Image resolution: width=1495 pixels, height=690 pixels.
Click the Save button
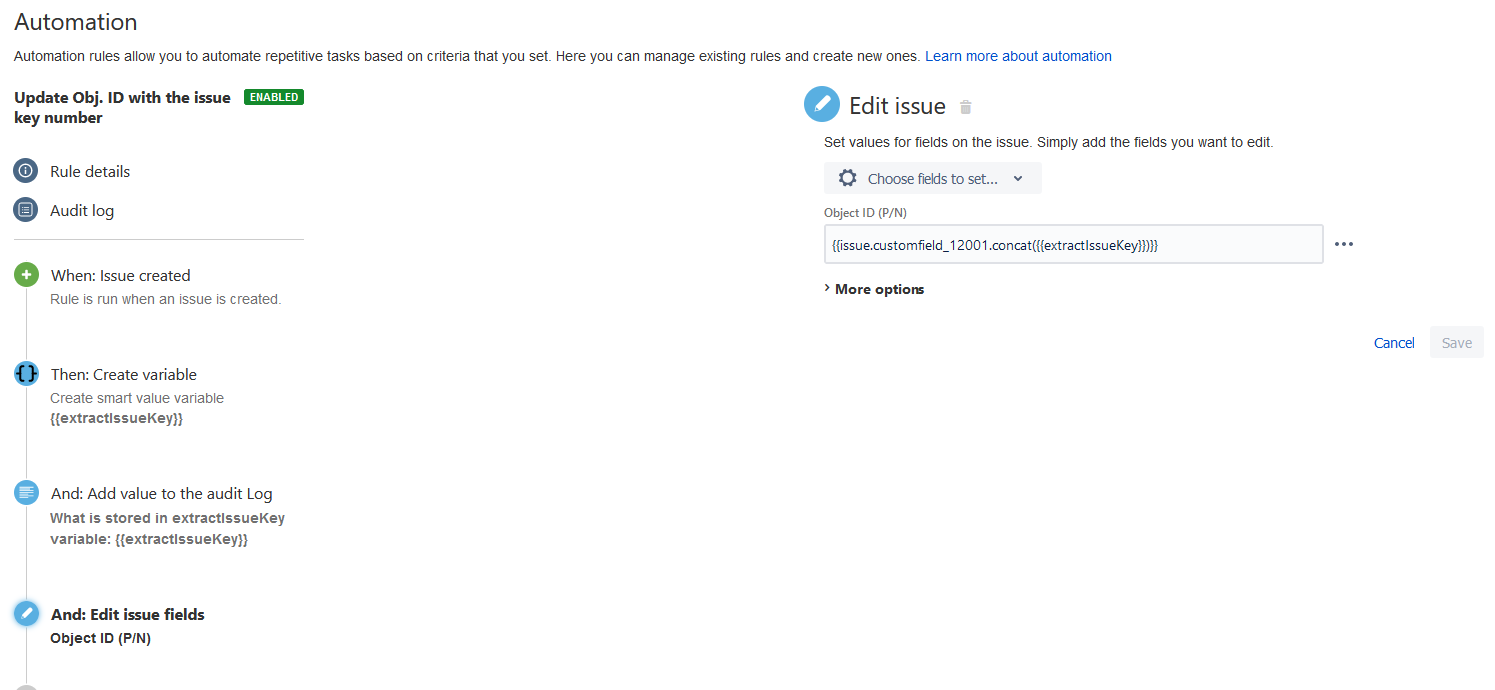[1457, 342]
